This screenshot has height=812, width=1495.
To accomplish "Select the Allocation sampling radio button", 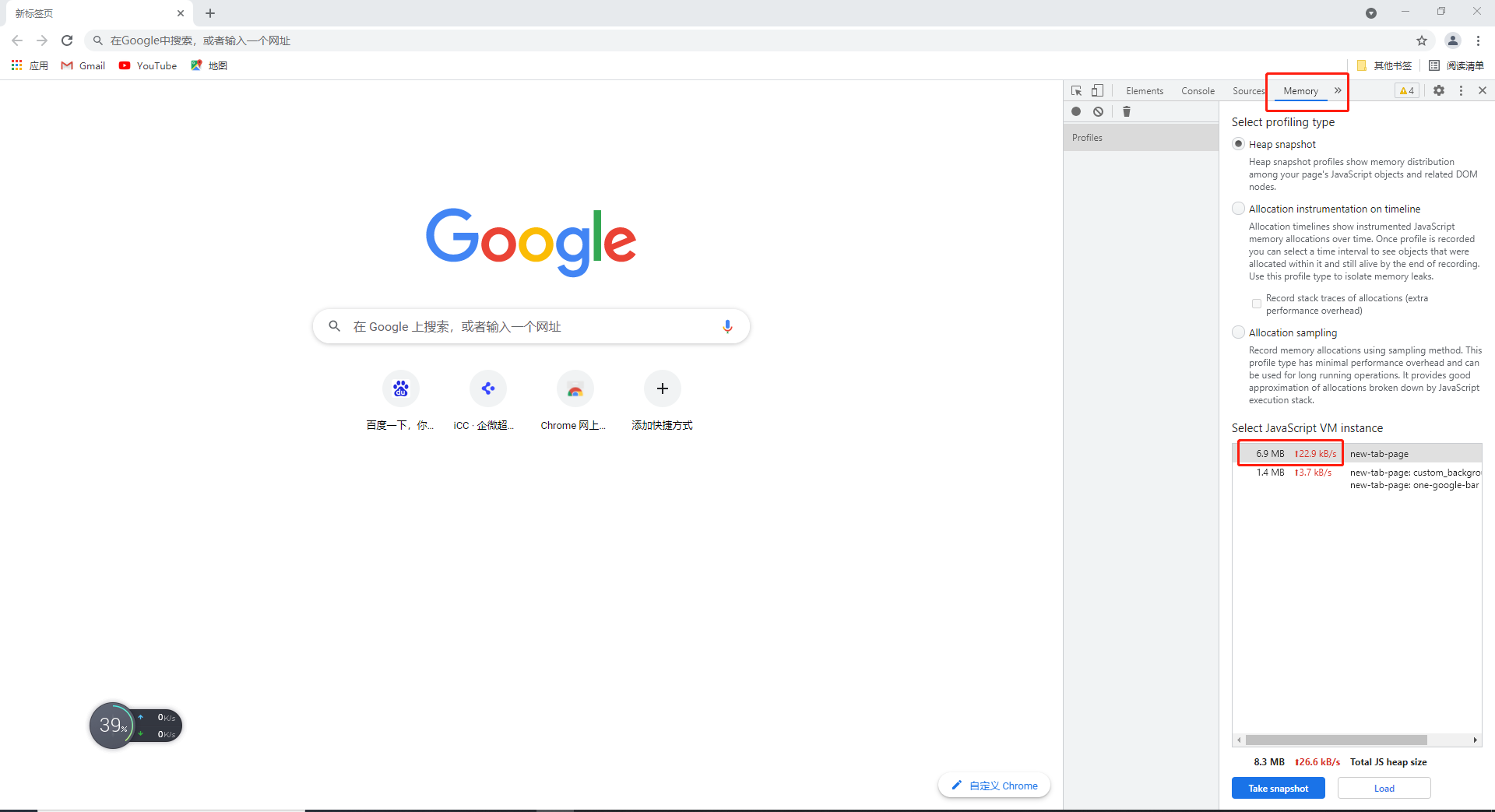I will point(1238,332).
